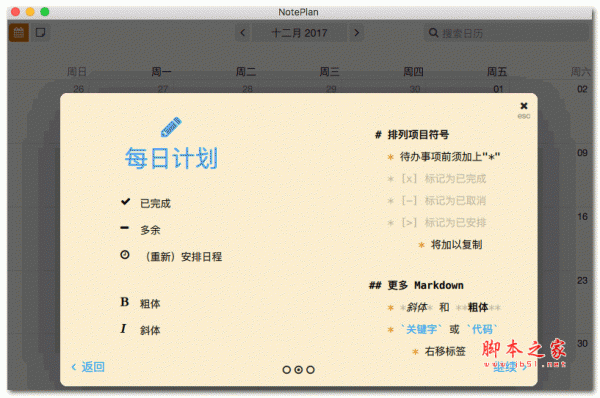
Task: Select the 粗体 label
Action: 150,304
